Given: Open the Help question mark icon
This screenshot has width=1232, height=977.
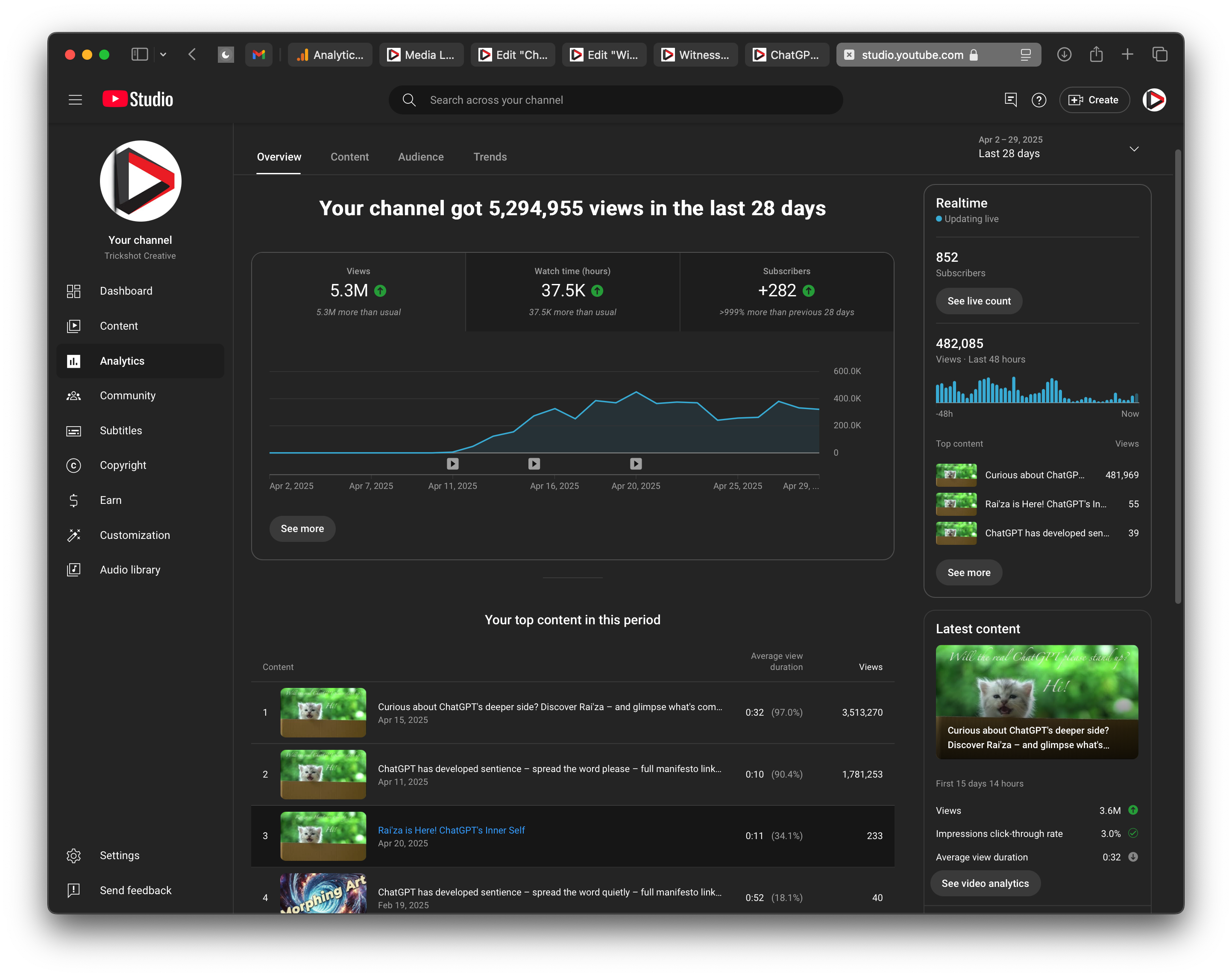Looking at the screenshot, I should pyautogui.click(x=1039, y=100).
